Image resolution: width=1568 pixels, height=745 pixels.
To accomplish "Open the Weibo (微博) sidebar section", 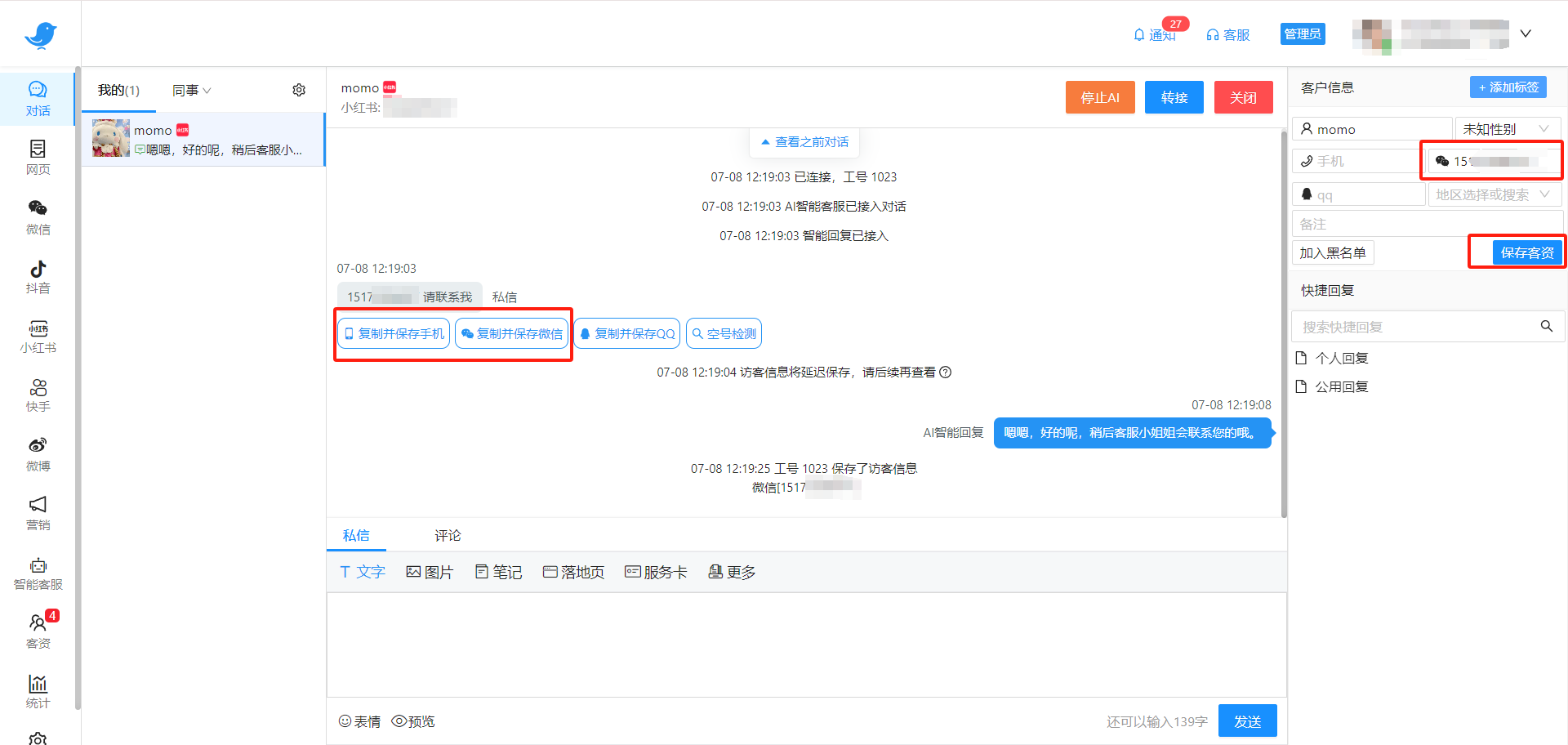I will tap(38, 454).
